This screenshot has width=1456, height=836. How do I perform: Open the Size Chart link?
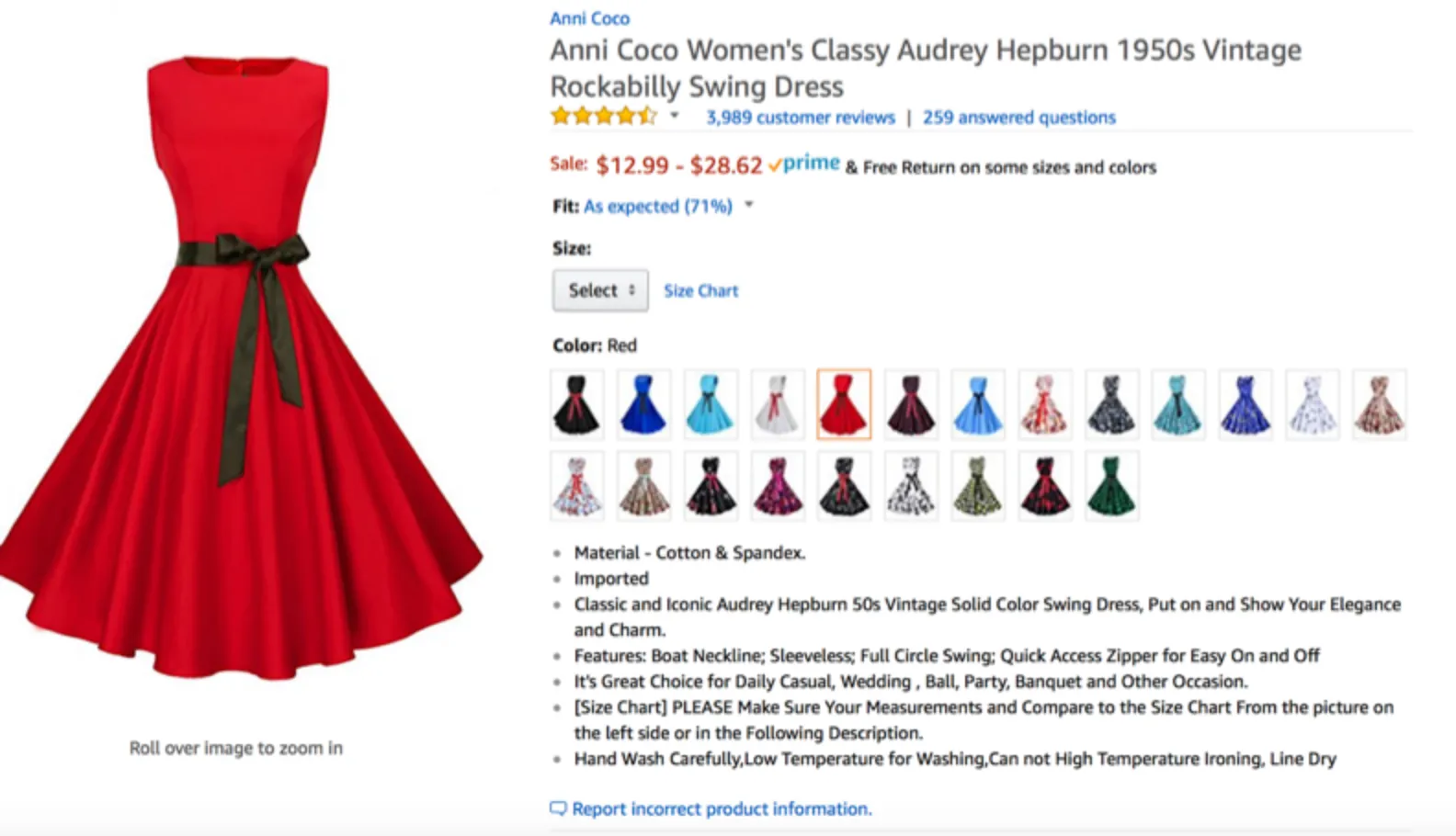point(700,291)
